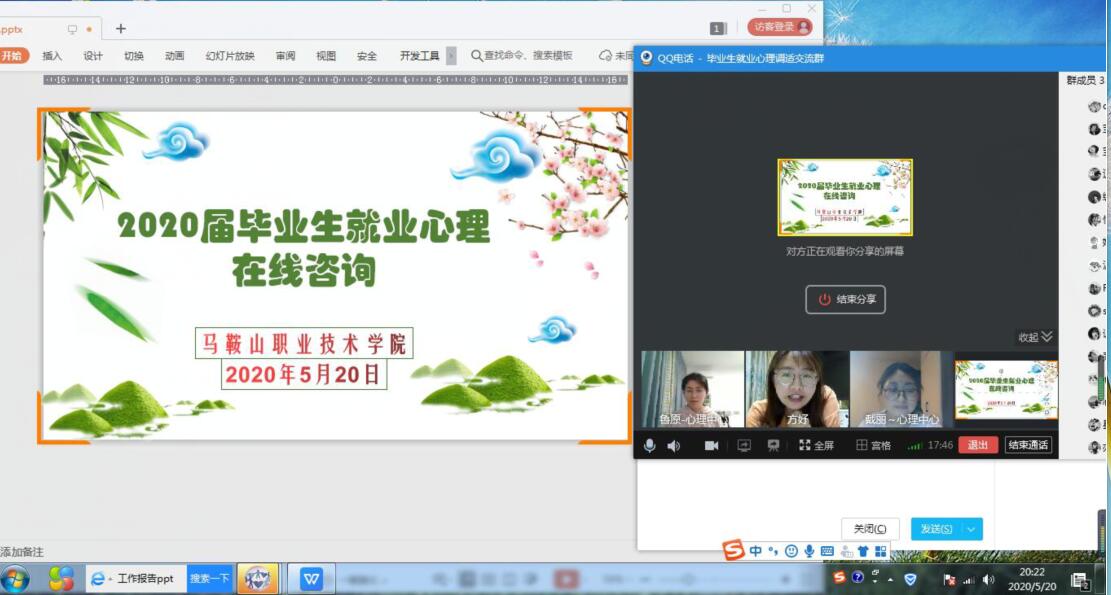Open the 设计 ribbon tab
The width and height of the screenshot is (1111, 595).
click(x=93, y=56)
